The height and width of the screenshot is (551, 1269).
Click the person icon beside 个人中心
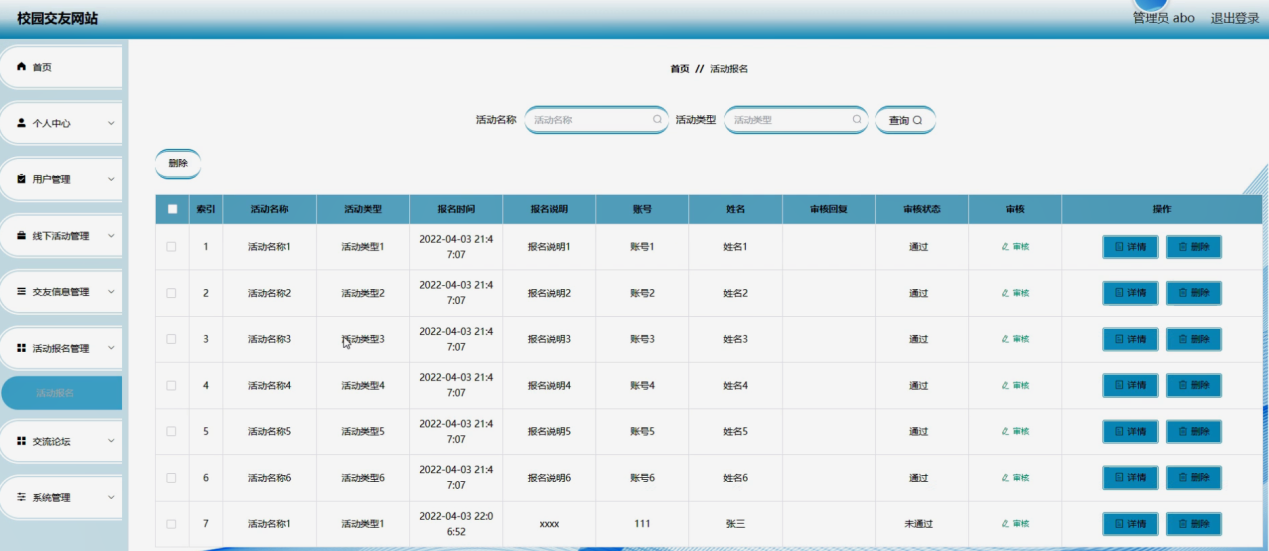tap(21, 123)
